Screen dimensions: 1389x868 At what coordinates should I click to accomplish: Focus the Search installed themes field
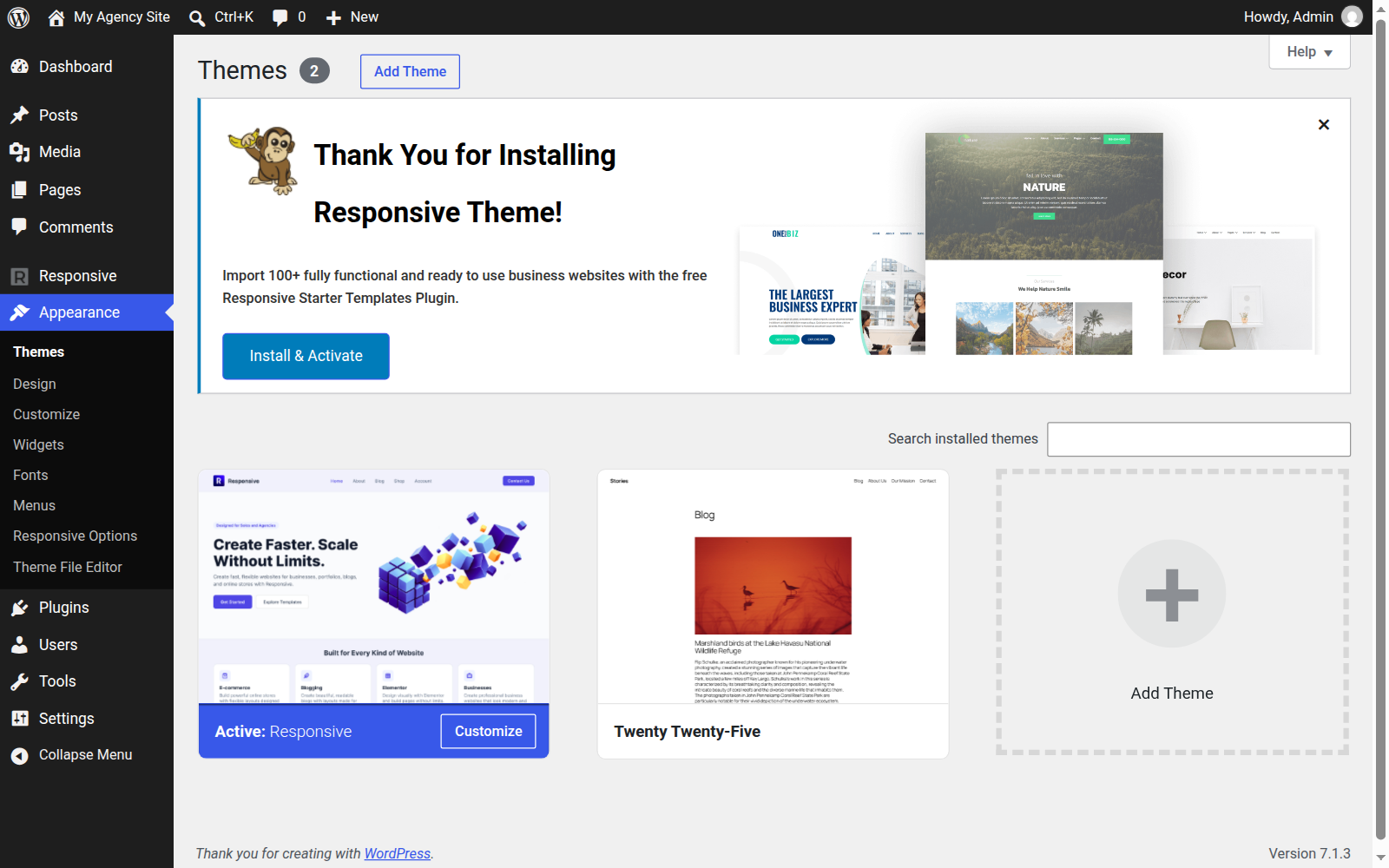pyautogui.click(x=1199, y=439)
